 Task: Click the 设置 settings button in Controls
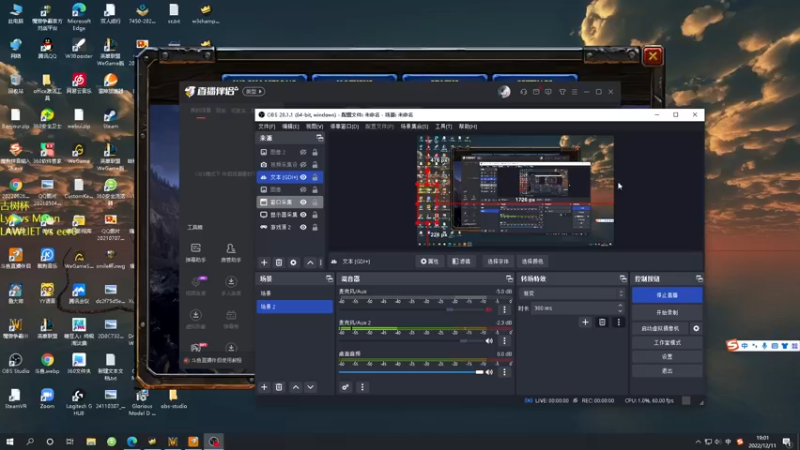667,357
